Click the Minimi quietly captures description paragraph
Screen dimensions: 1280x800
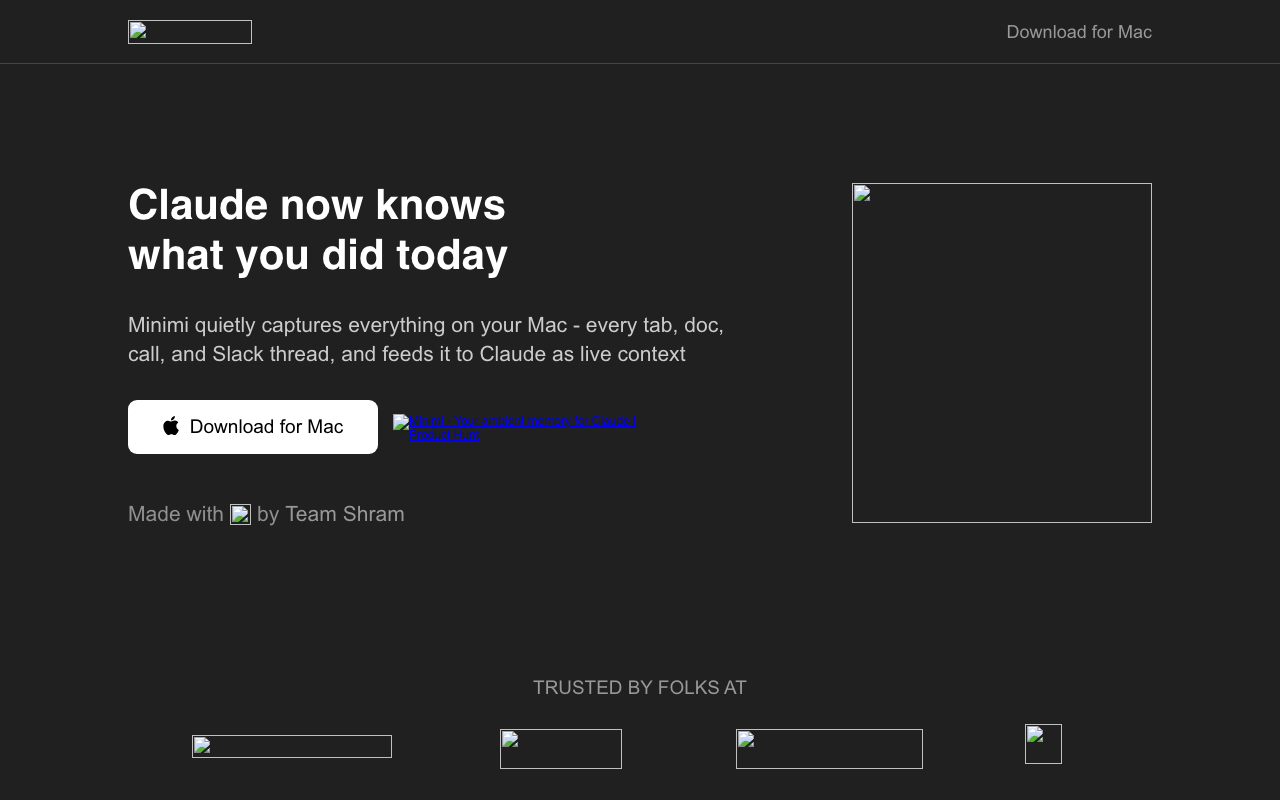426,340
